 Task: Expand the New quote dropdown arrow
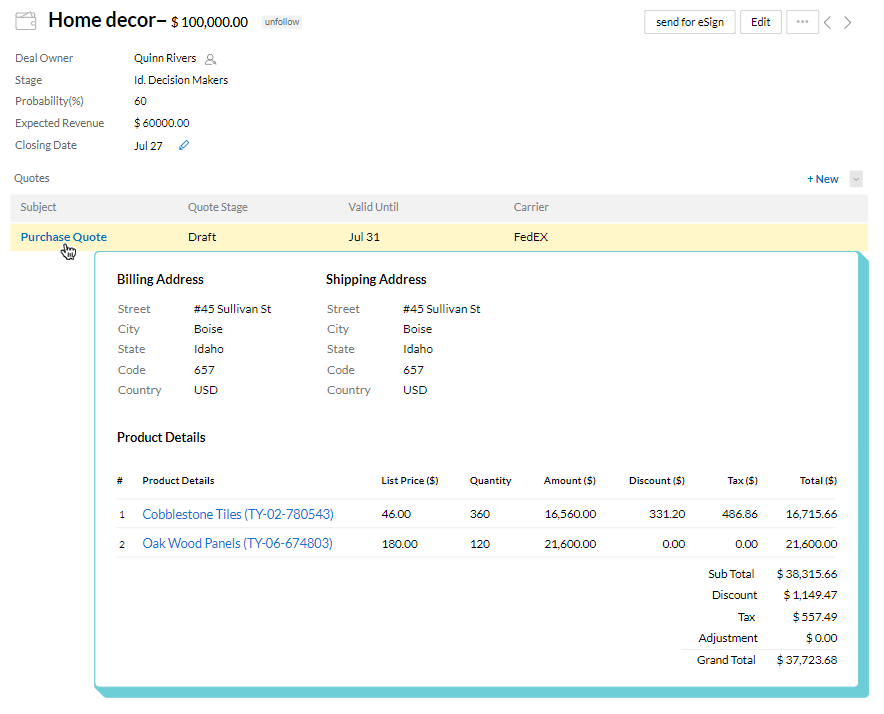pos(856,178)
